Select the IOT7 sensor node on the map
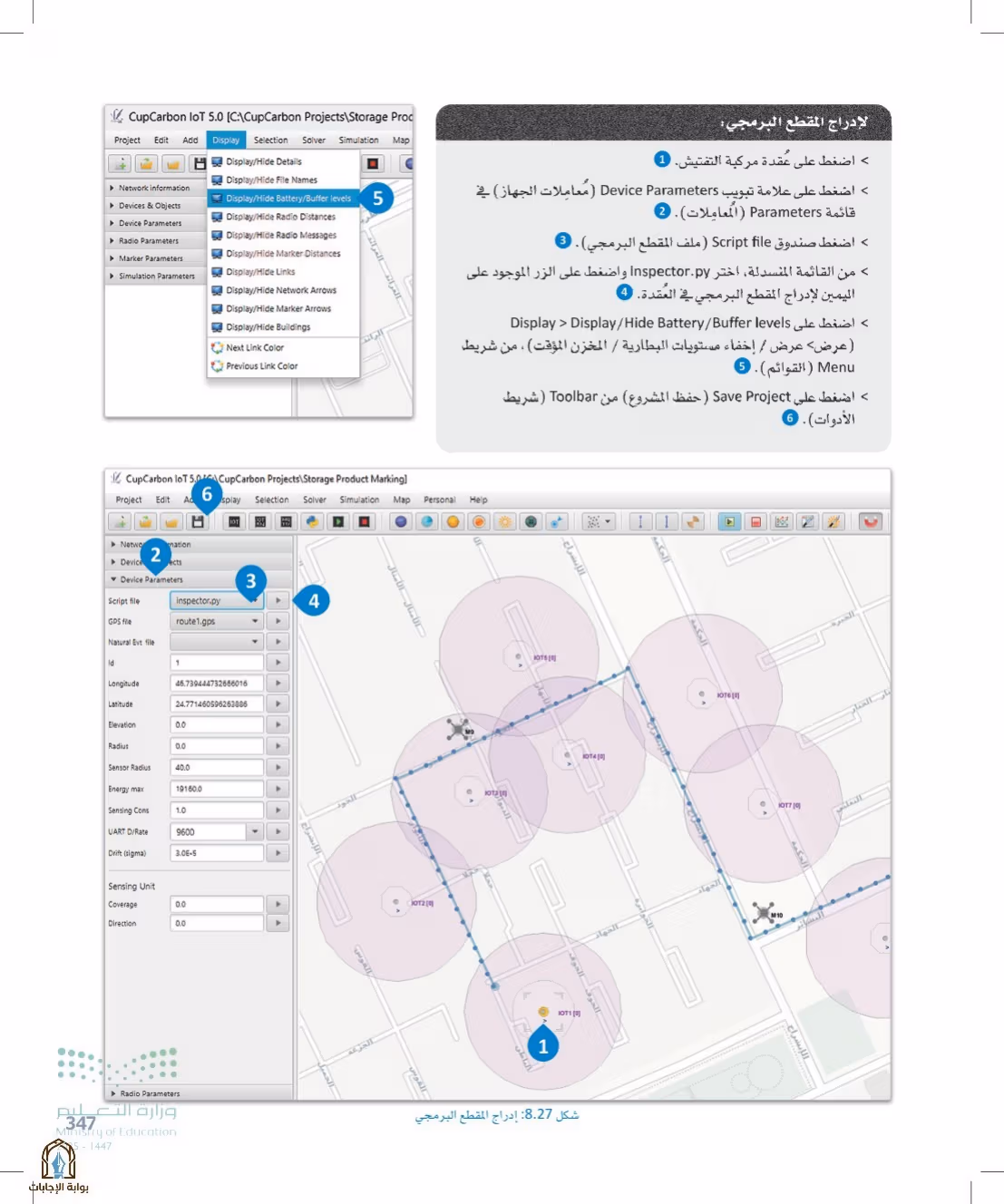Viewport: 1004px width, 1204px height. click(x=763, y=803)
